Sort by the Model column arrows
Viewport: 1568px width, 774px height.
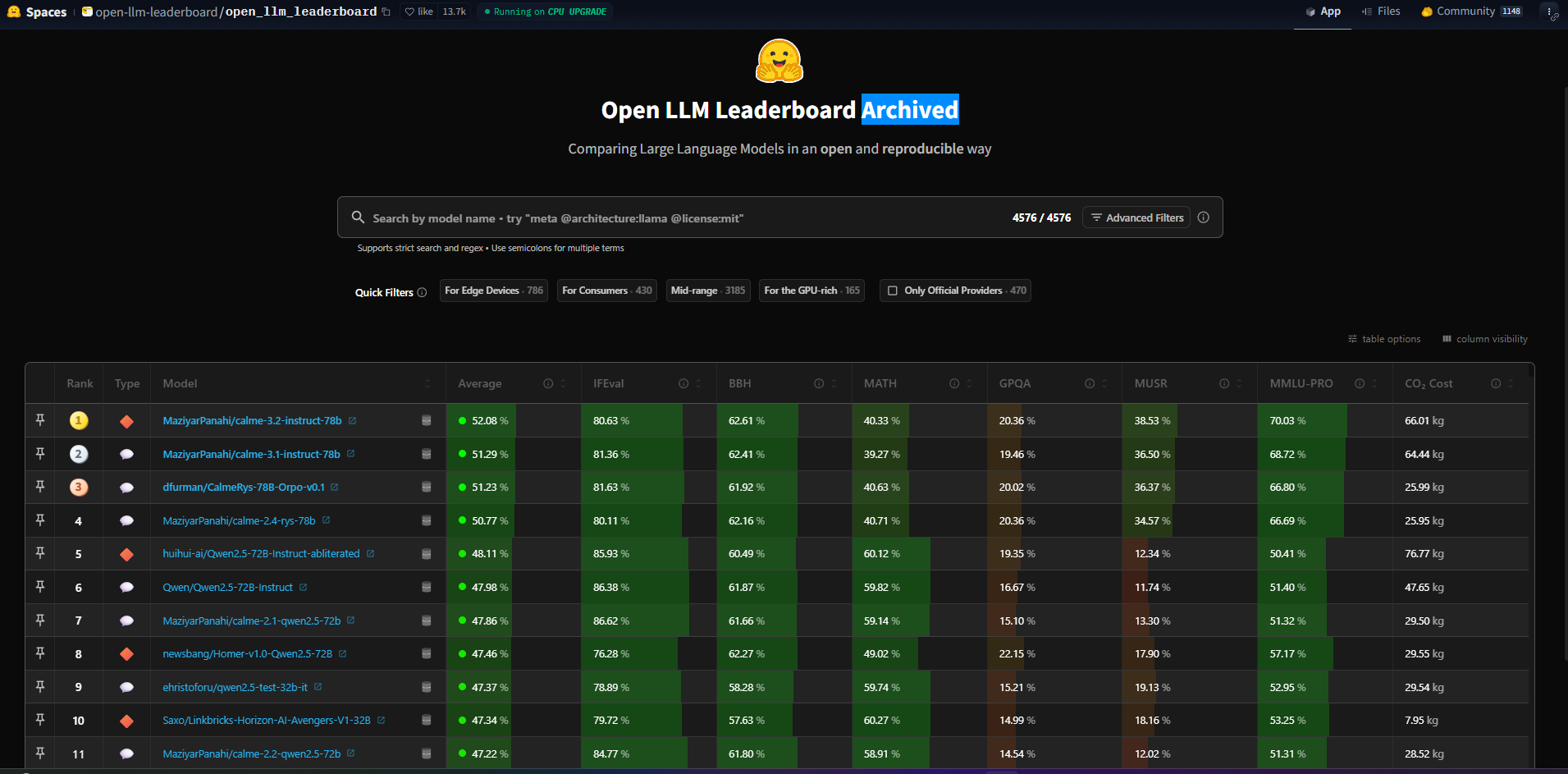coord(427,383)
